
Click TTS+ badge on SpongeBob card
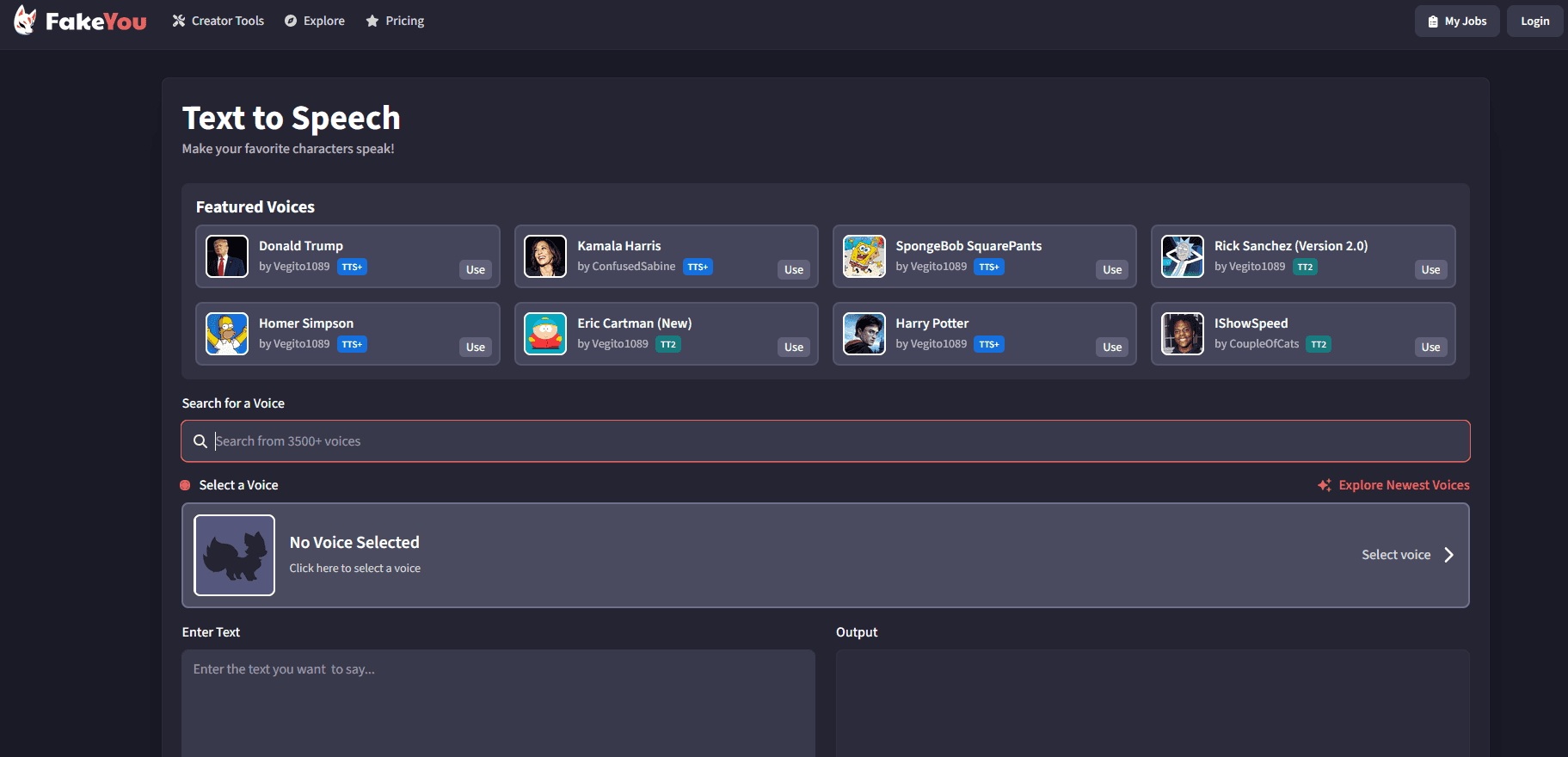pyautogui.click(x=989, y=267)
